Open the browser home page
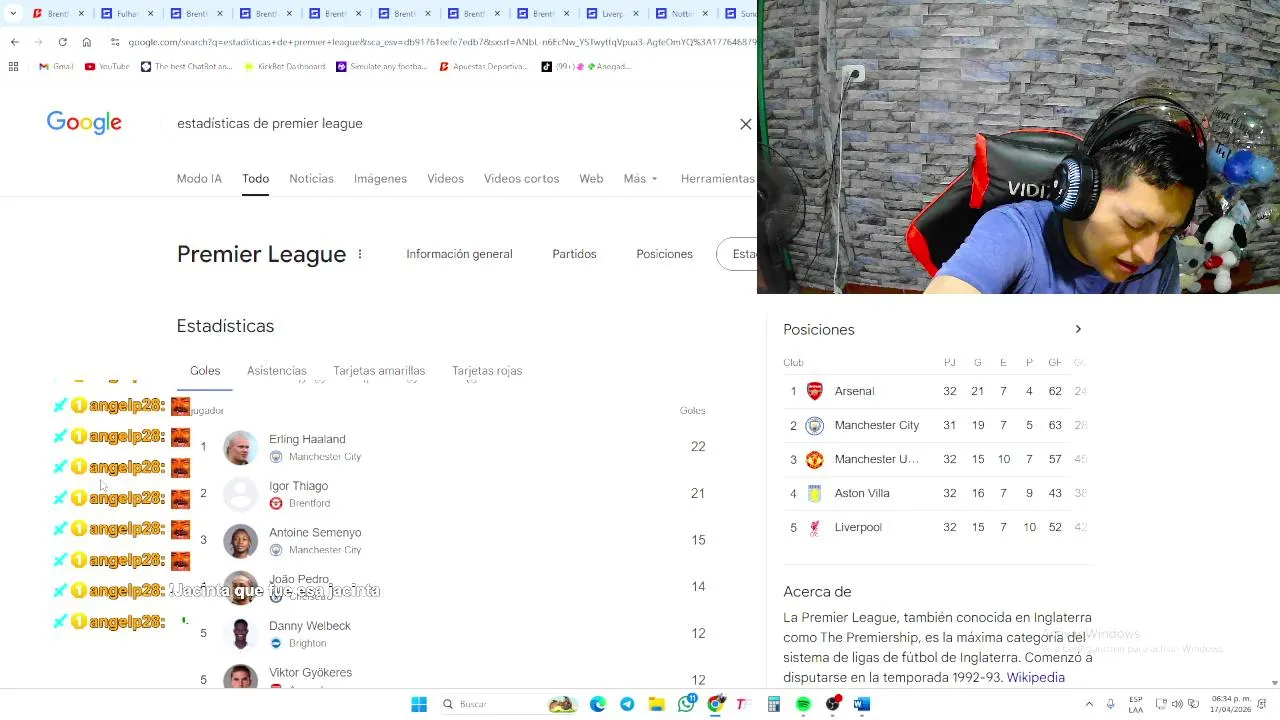 coord(87,42)
